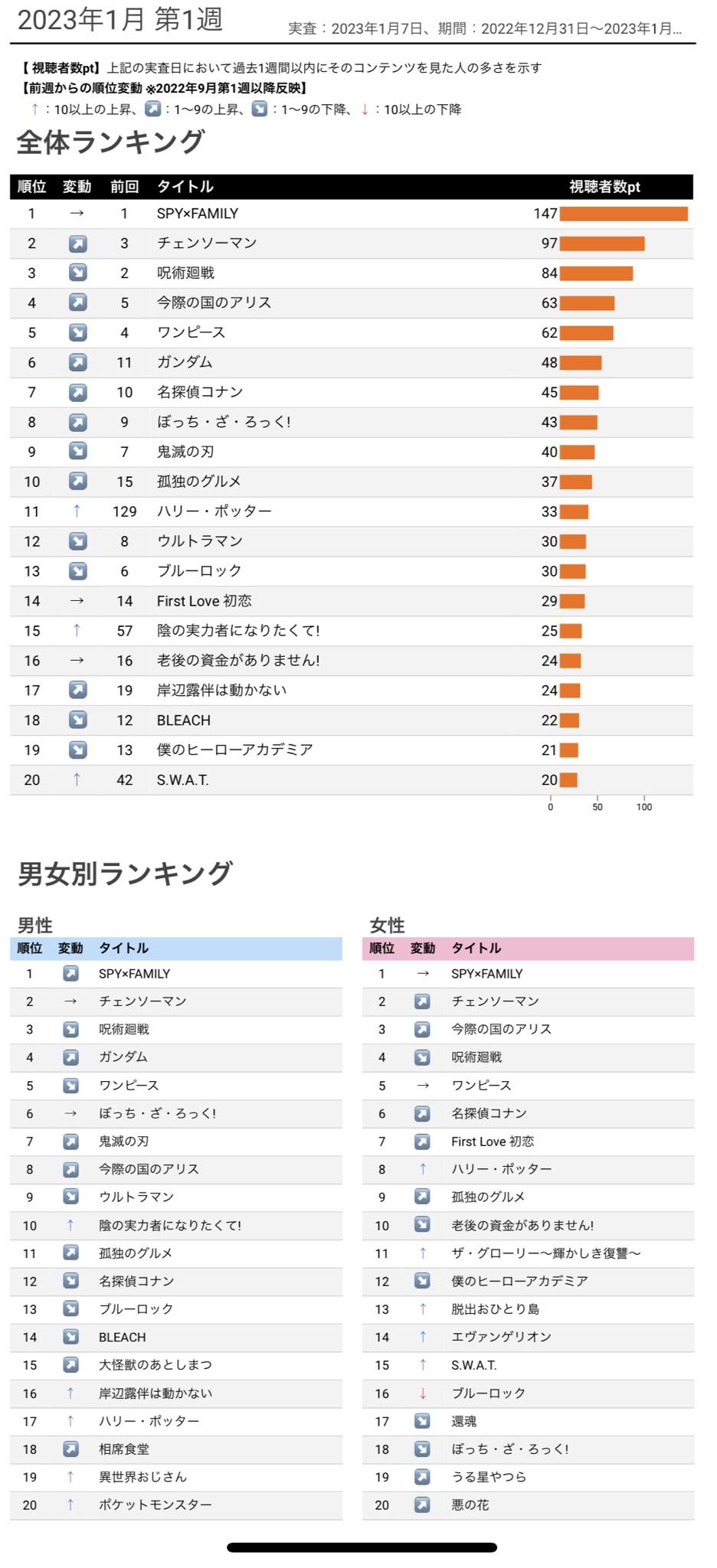Click the タイトル header in the overall ranking table

point(185,187)
